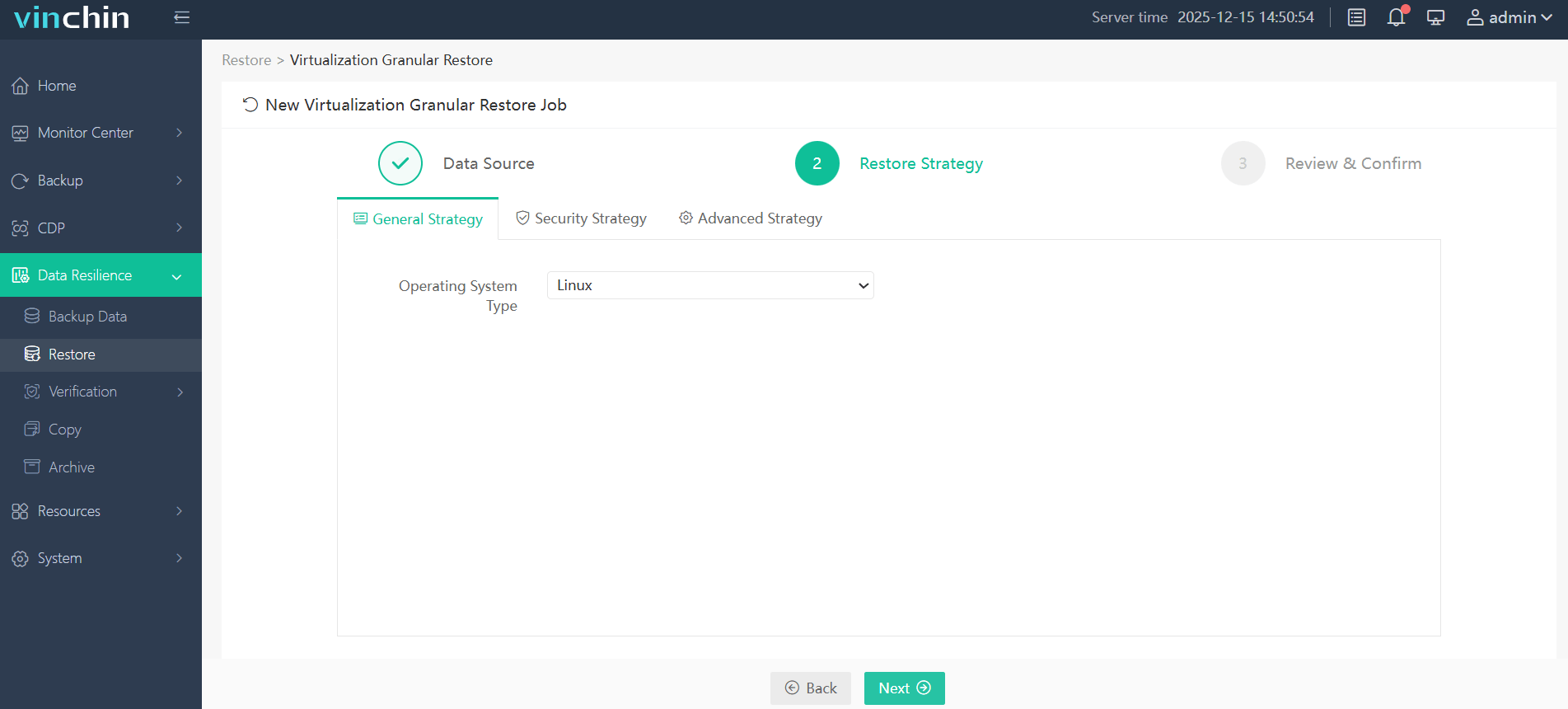Click the step 3 Review & Confirm circle
The height and width of the screenshot is (709, 1568).
(x=1243, y=163)
